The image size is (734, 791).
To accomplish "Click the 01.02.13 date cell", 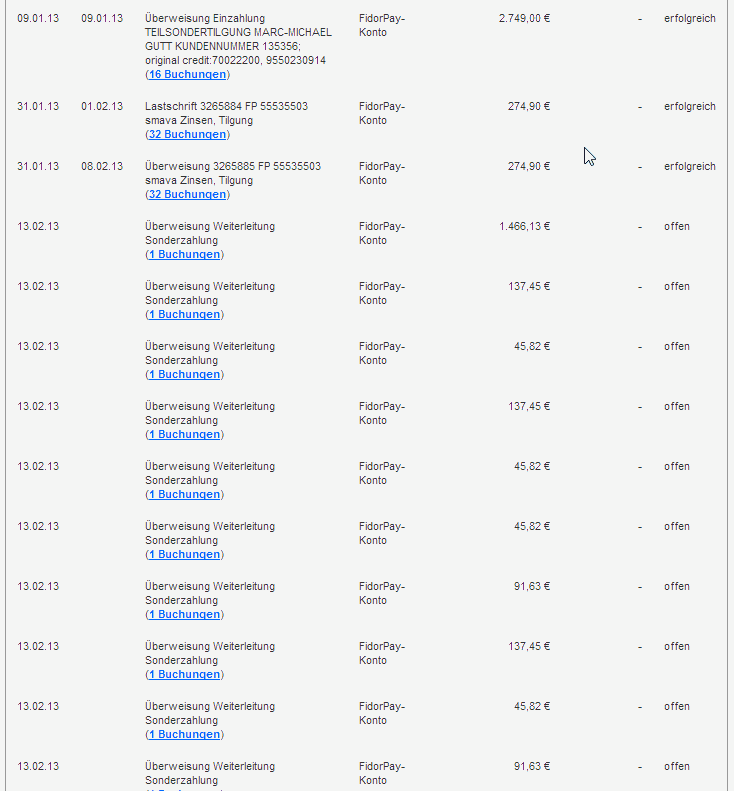I will 102,106.
